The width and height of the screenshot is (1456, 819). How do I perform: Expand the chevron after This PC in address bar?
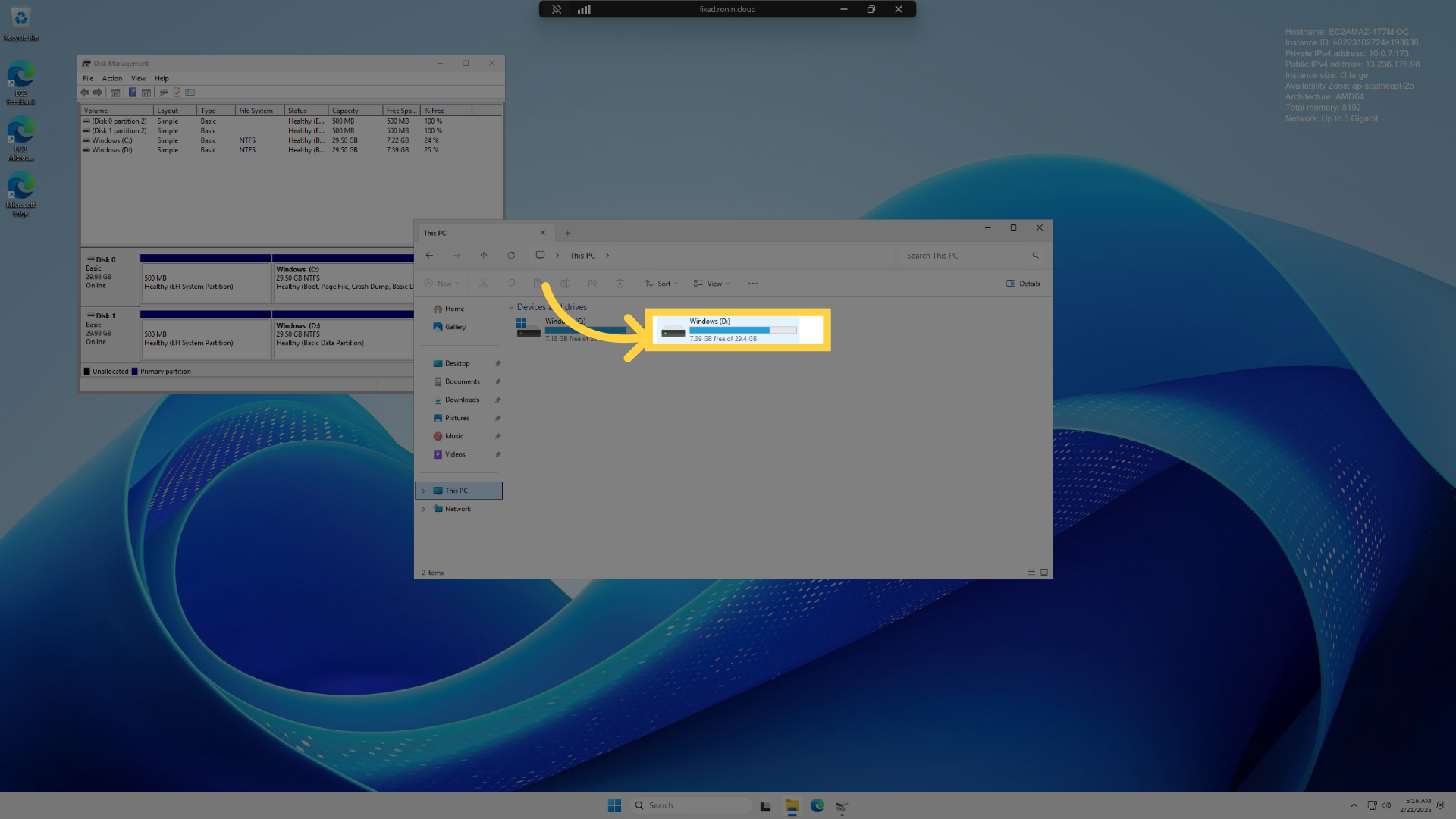[607, 256]
